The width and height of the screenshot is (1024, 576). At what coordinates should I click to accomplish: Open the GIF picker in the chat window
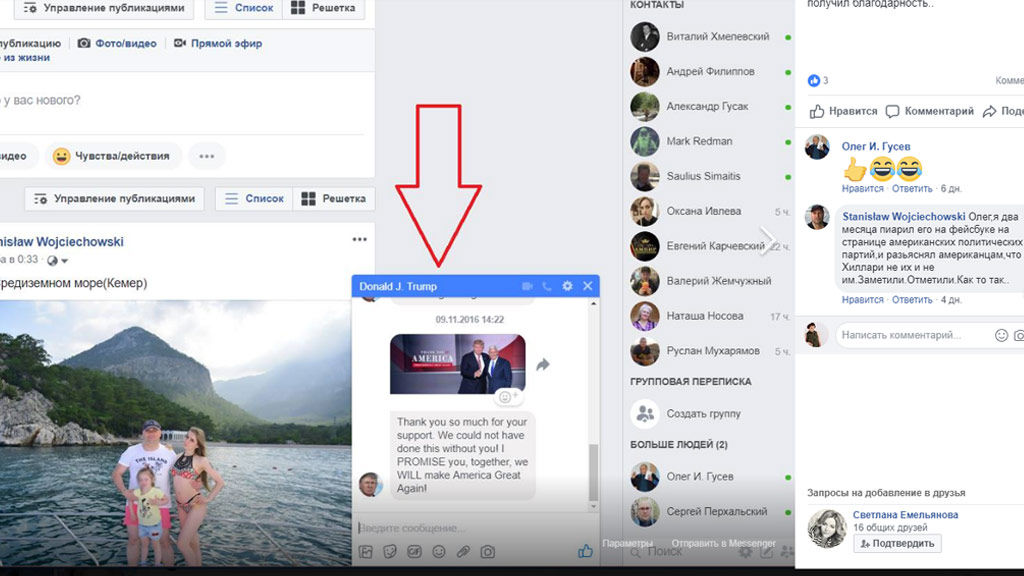[x=414, y=551]
